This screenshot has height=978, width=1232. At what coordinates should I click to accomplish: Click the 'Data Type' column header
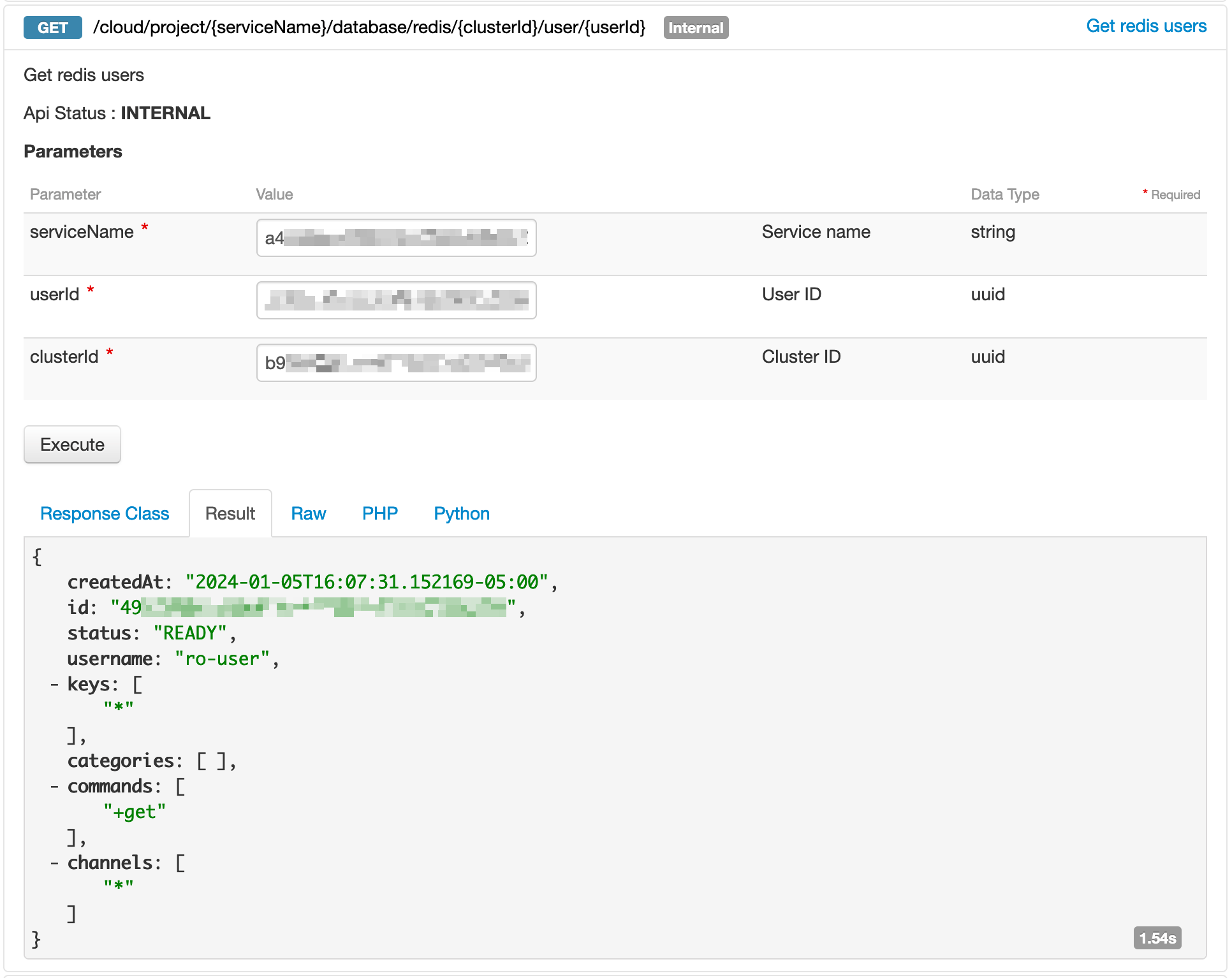coord(1005,194)
